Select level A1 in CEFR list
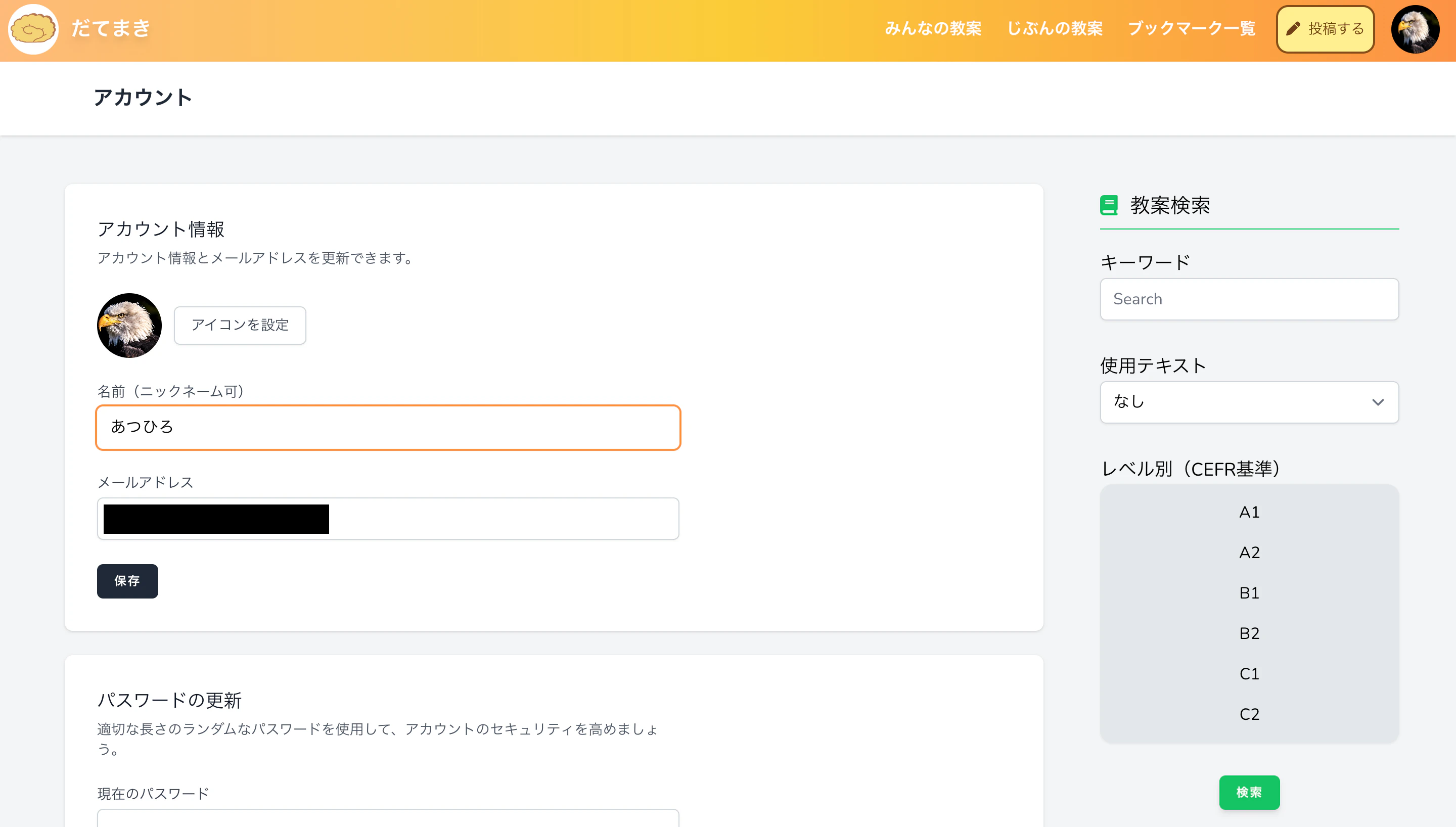The width and height of the screenshot is (1456, 827). (1249, 513)
